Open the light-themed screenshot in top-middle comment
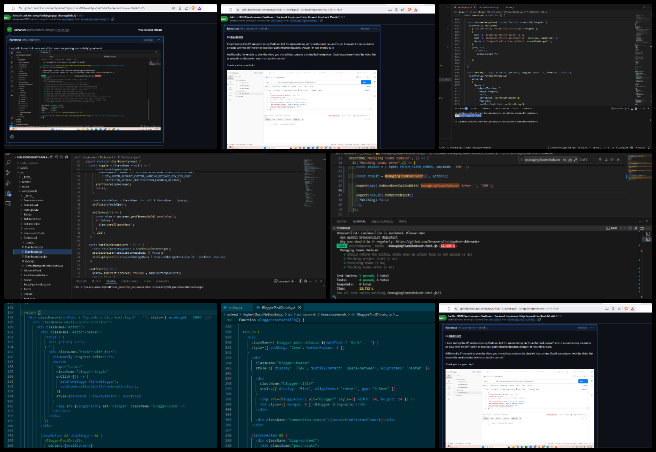The height and width of the screenshot is (452, 656). [302, 109]
